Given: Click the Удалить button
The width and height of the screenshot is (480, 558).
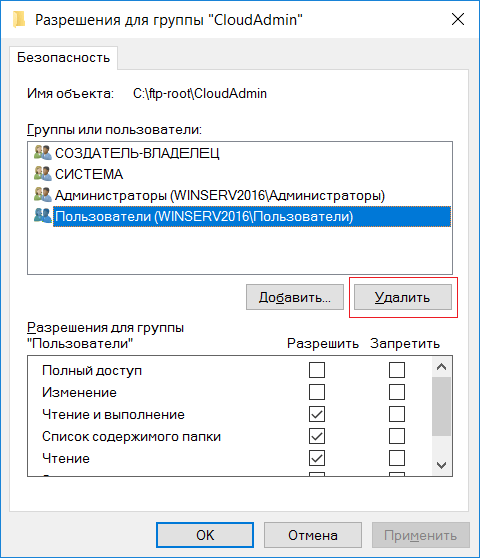Looking at the screenshot, I should tap(403, 297).
